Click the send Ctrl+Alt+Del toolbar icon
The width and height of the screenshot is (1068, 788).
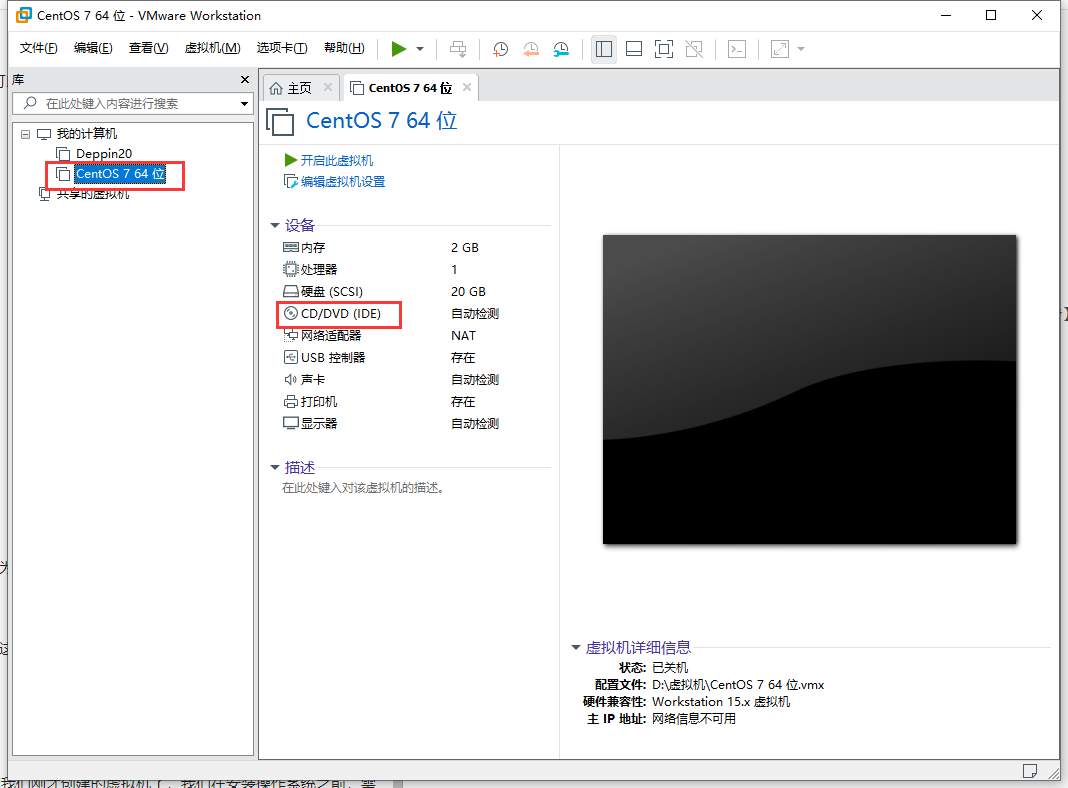coord(458,49)
